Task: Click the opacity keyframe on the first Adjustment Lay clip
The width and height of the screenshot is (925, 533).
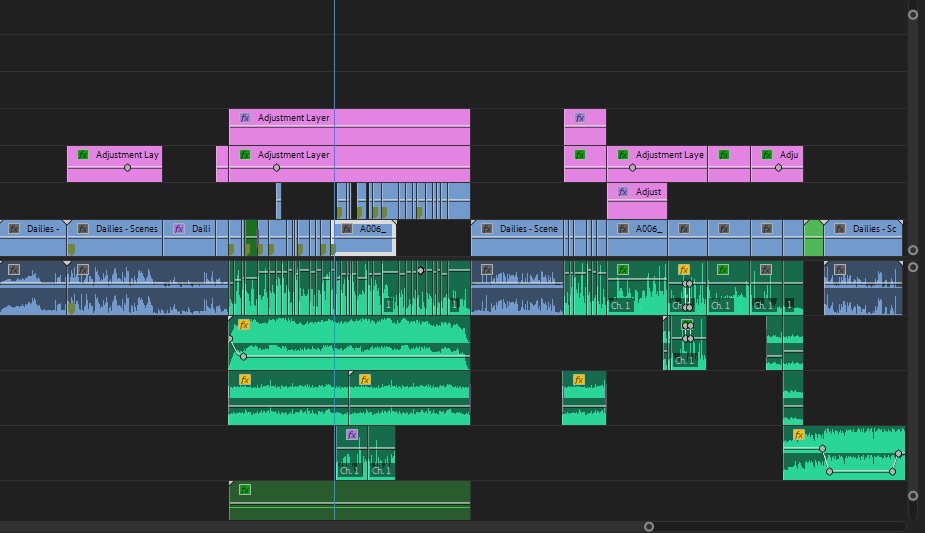Action: [127, 167]
